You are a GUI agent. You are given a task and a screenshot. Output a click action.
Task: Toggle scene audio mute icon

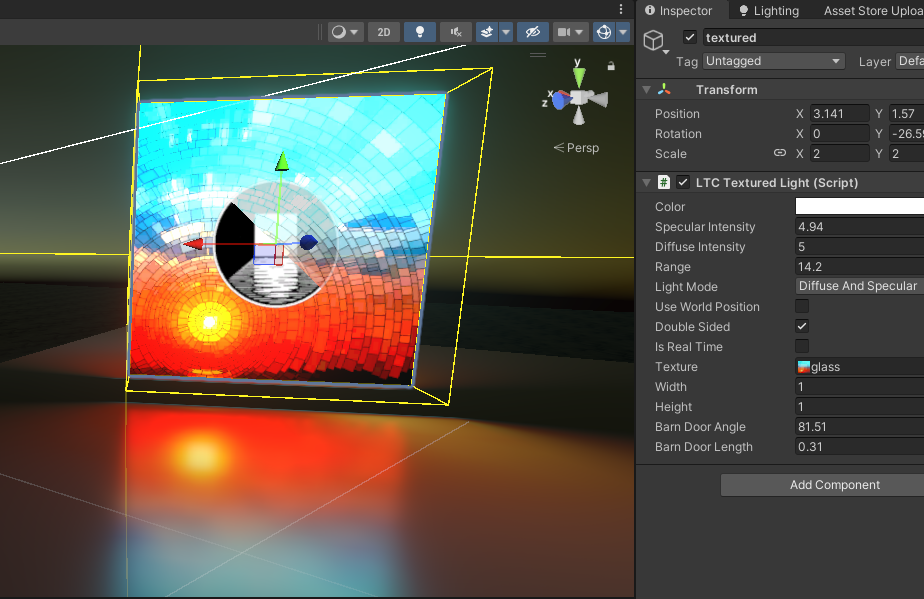[455, 32]
